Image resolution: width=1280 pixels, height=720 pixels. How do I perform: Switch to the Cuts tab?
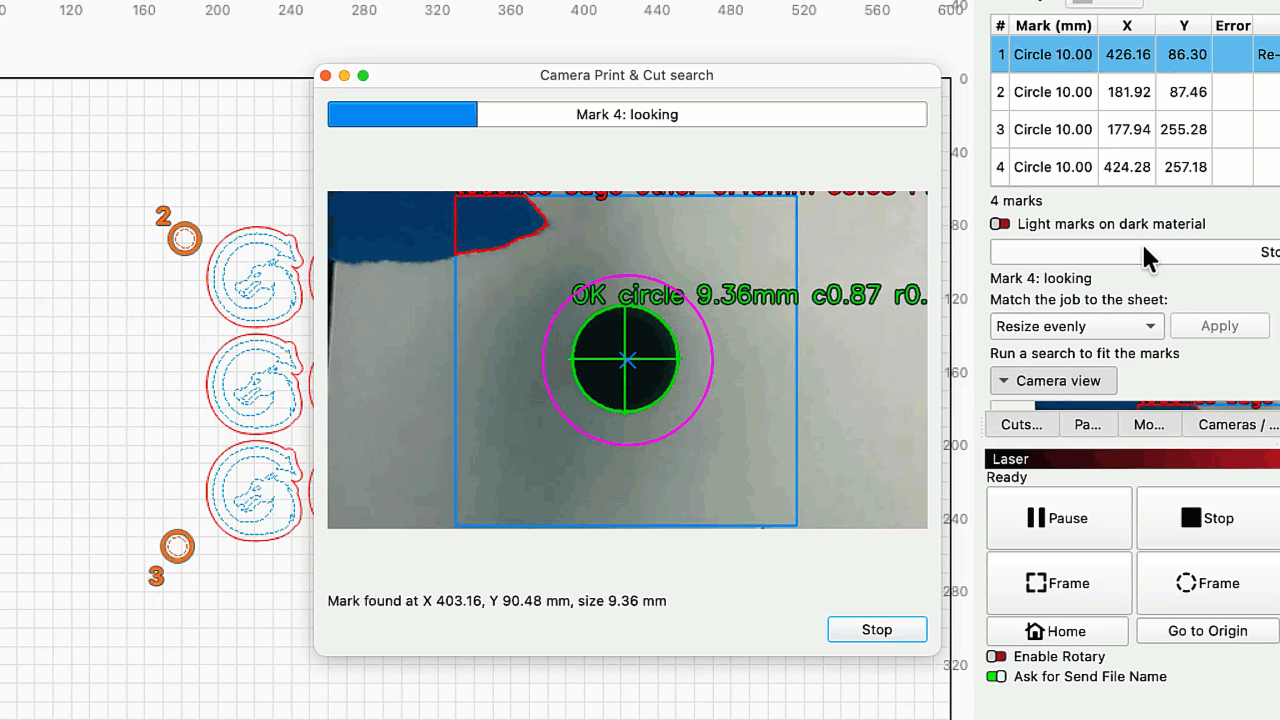[x=1022, y=425]
